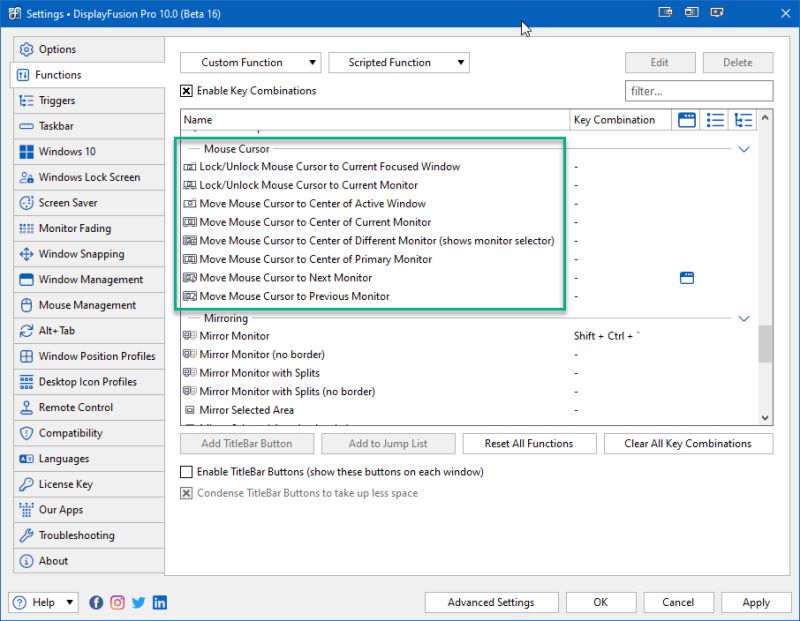Click into the filter text field
Viewport: 800px width, 621px height.
(x=698, y=91)
